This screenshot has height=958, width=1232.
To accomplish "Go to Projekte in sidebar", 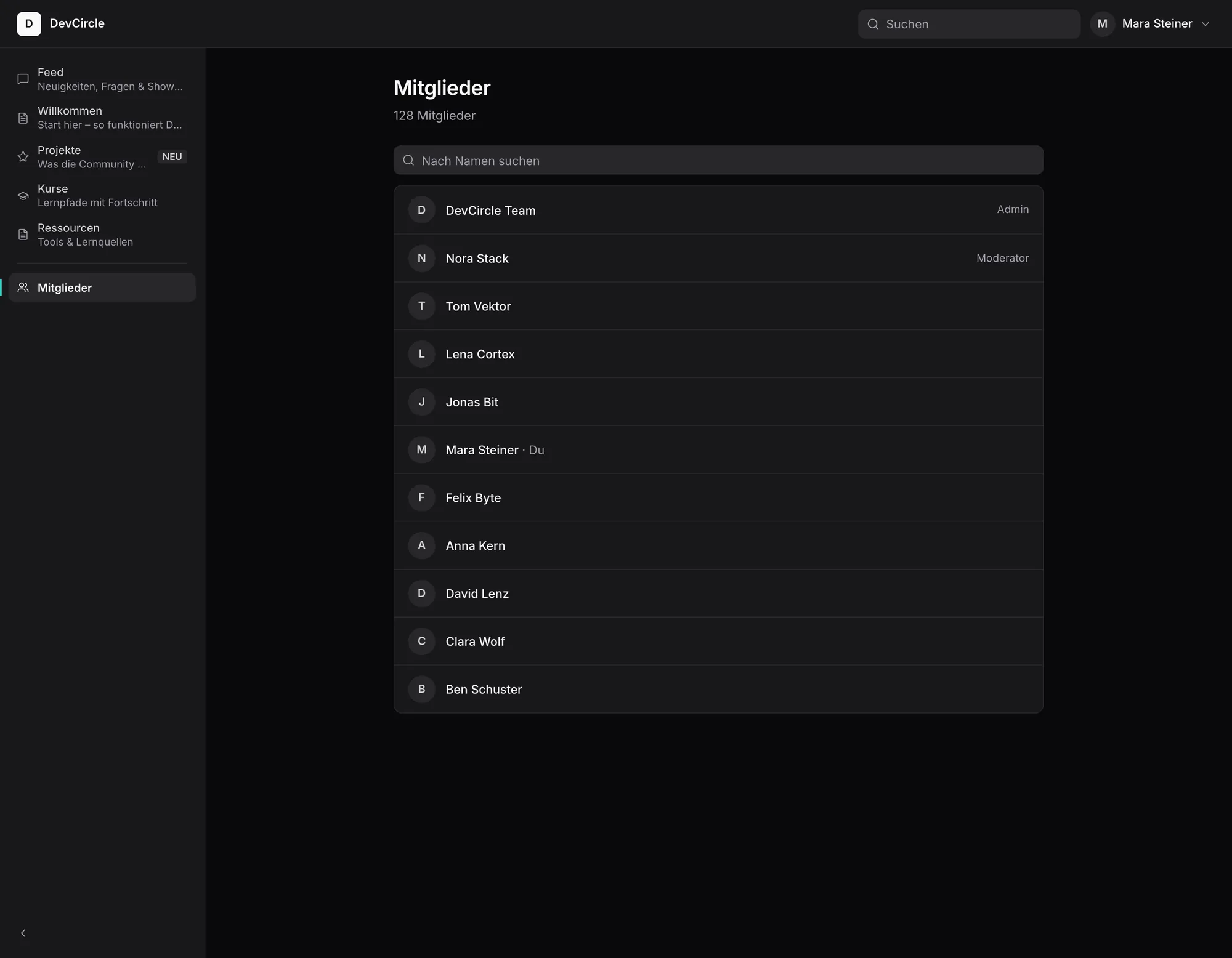I will tap(102, 157).
